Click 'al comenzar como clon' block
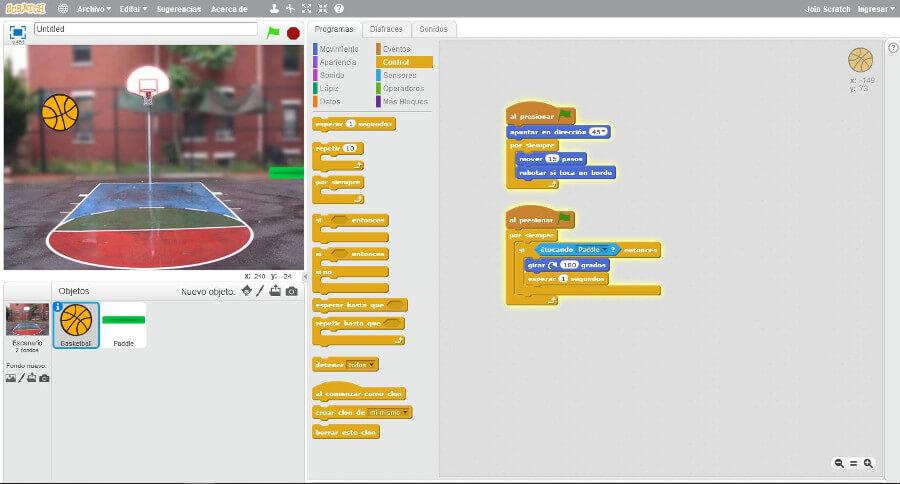 [x=359, y=393]
